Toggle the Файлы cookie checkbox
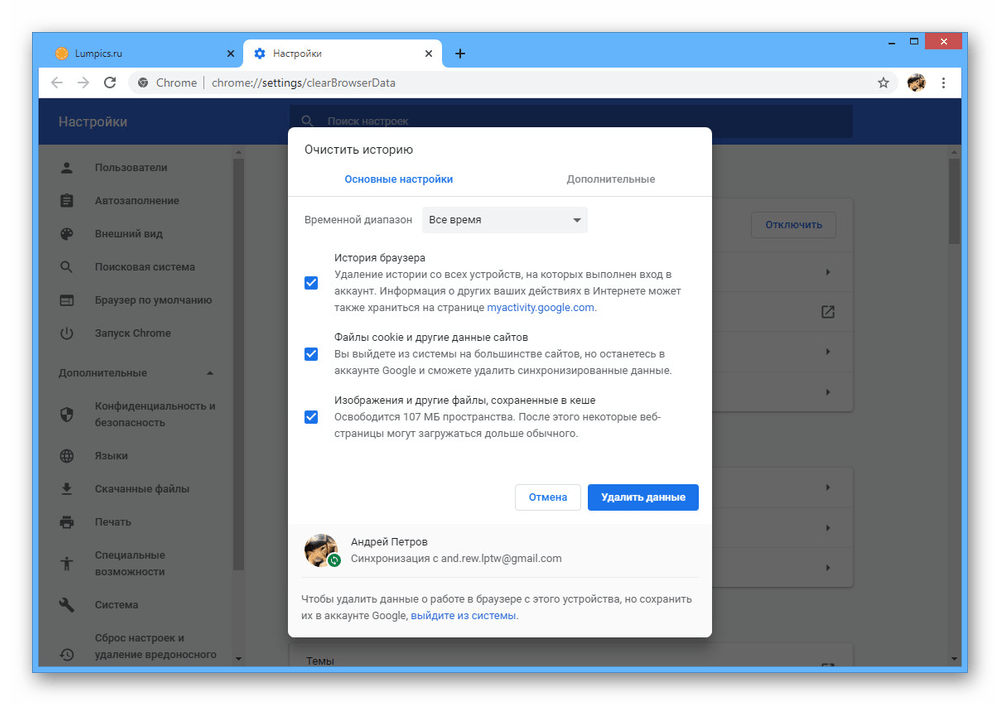Screen dimensions: 1000x705 311,354
